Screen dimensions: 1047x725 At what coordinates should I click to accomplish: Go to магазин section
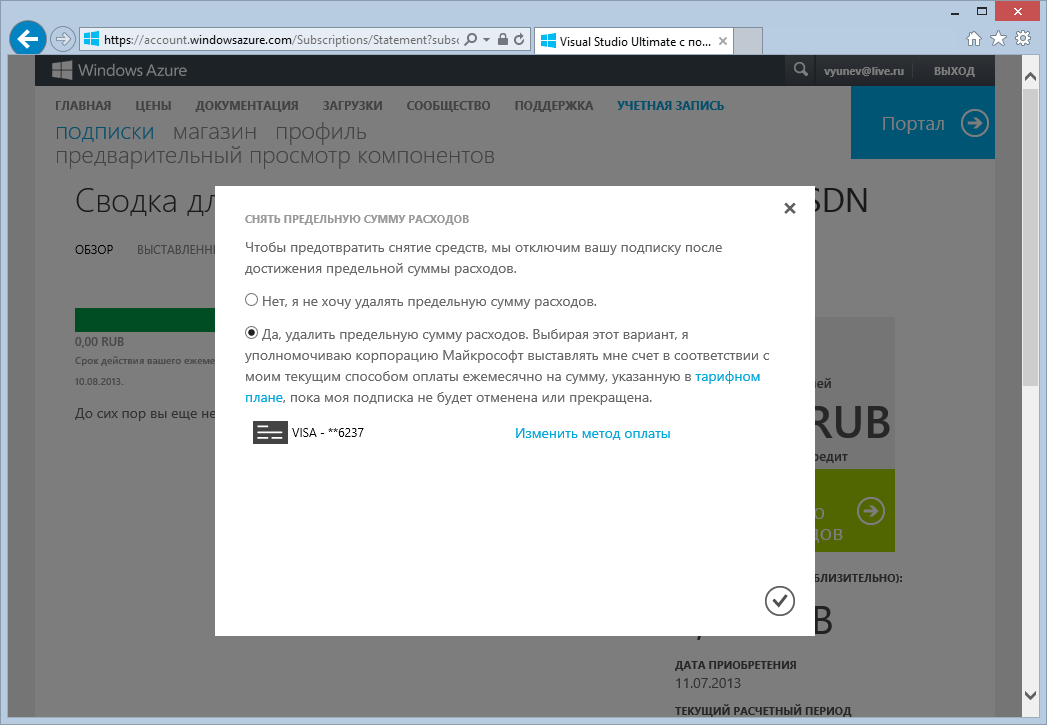pyautogui.click(x=215, y=132)
